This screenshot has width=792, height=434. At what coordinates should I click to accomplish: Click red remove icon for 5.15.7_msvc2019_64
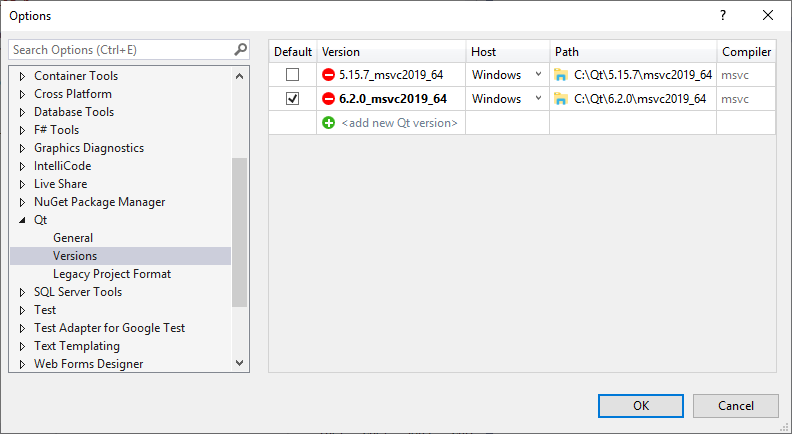click(x=329, y=75)
